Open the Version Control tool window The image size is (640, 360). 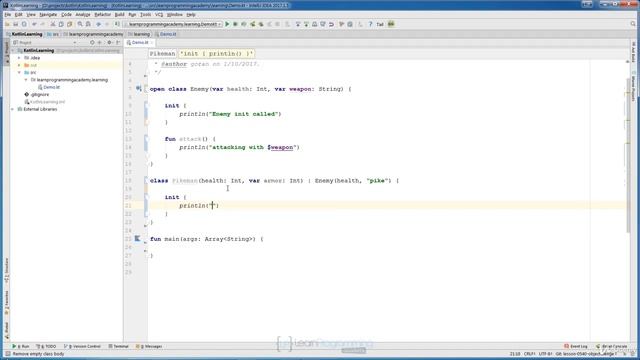tap(82, 346)
